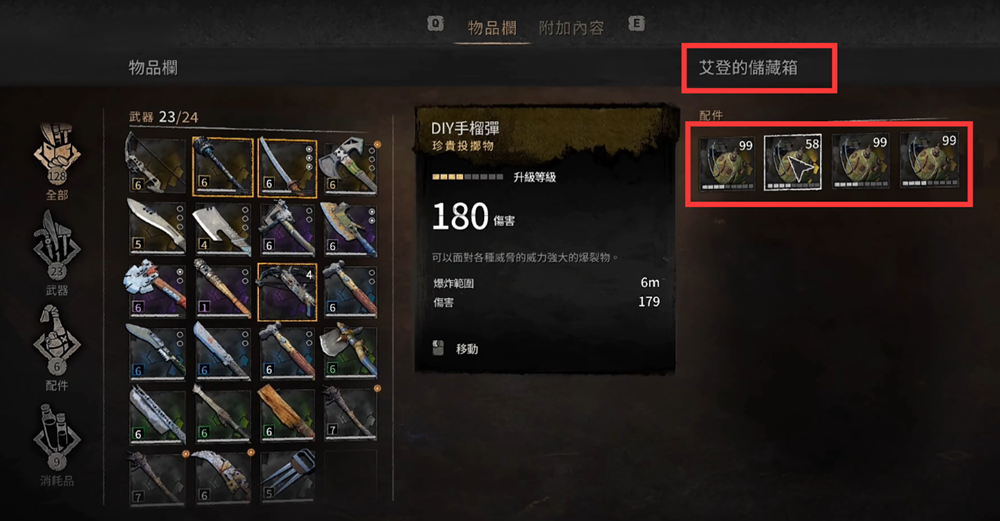The width and height of the screenshot is (1000, 521).
Task: Click the Q key previous-tab indicator
Action: (436, 24)
